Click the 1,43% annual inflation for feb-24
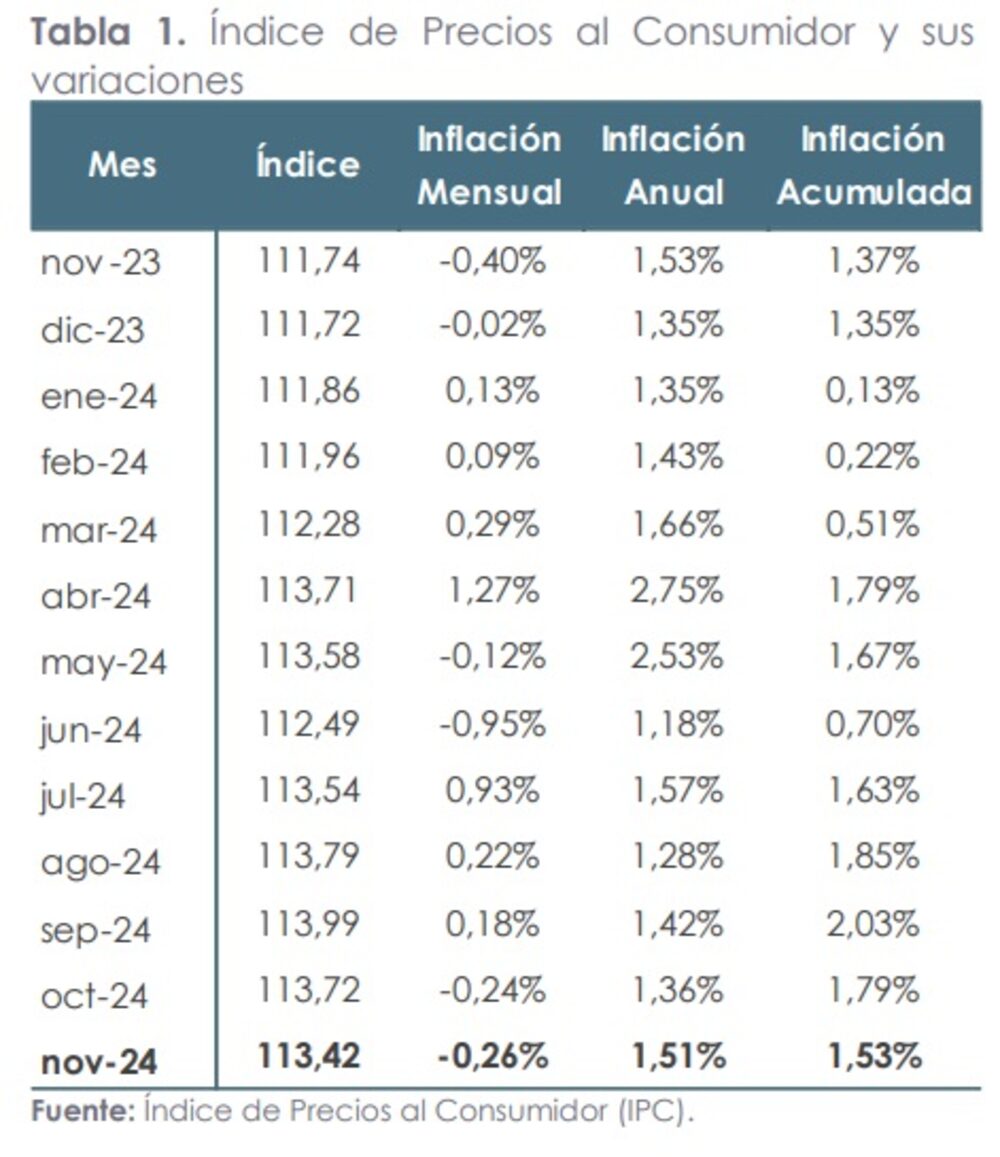Image resolution: width=1000 pixels, height=1157 pixels. [676, 458]
